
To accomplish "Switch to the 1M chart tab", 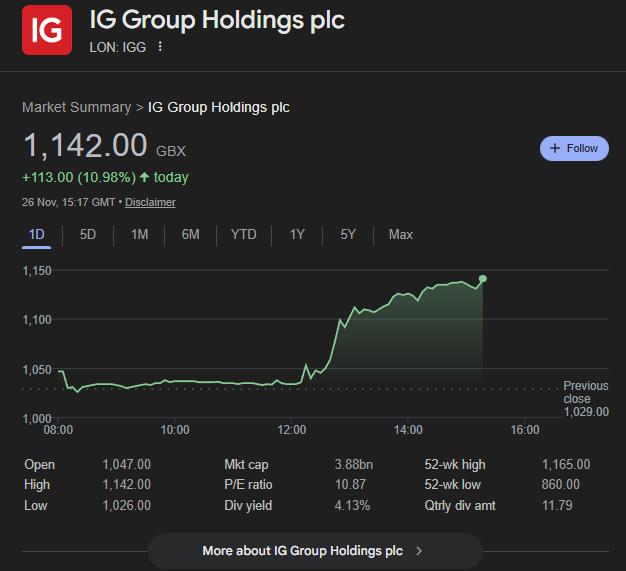I will coord(139,235).
